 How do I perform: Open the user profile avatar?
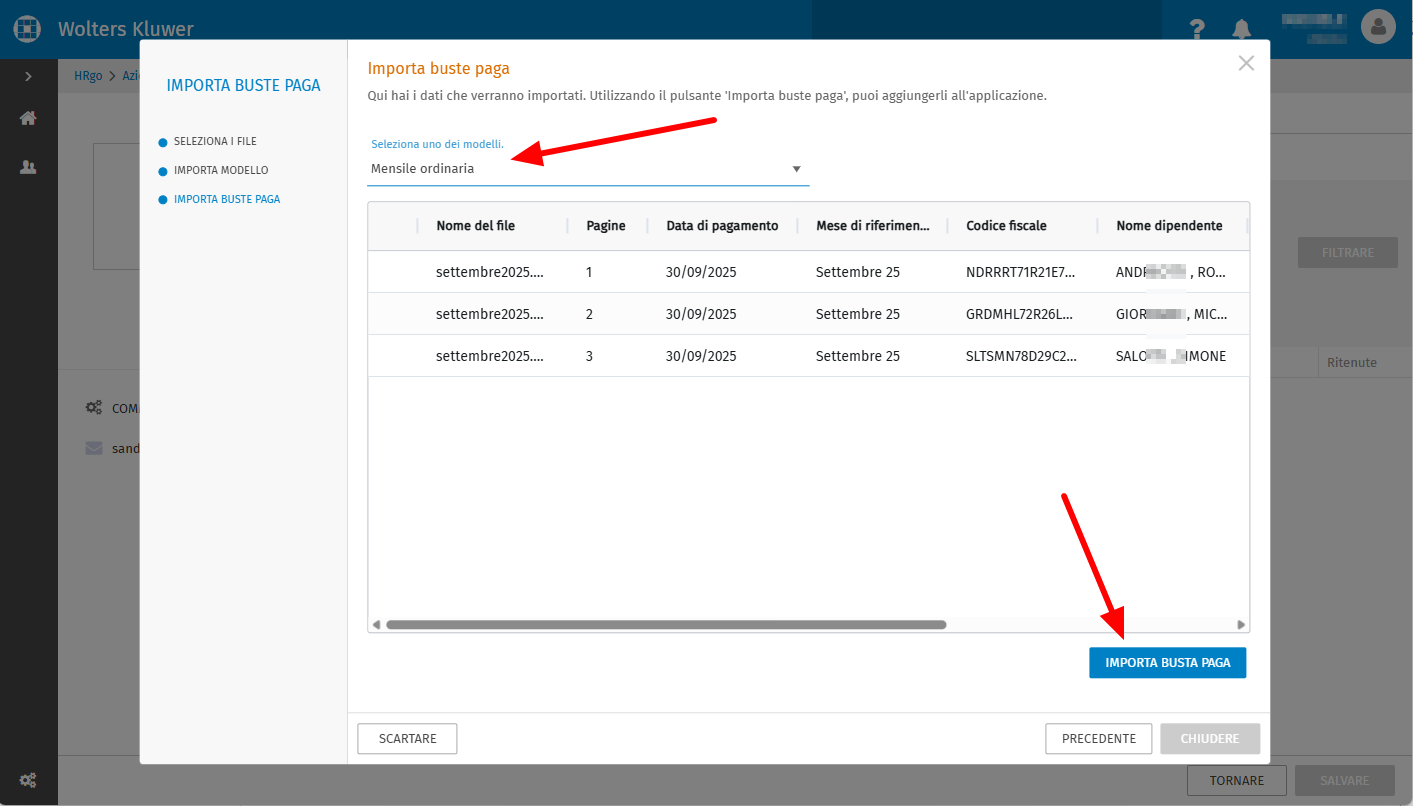1378,27
